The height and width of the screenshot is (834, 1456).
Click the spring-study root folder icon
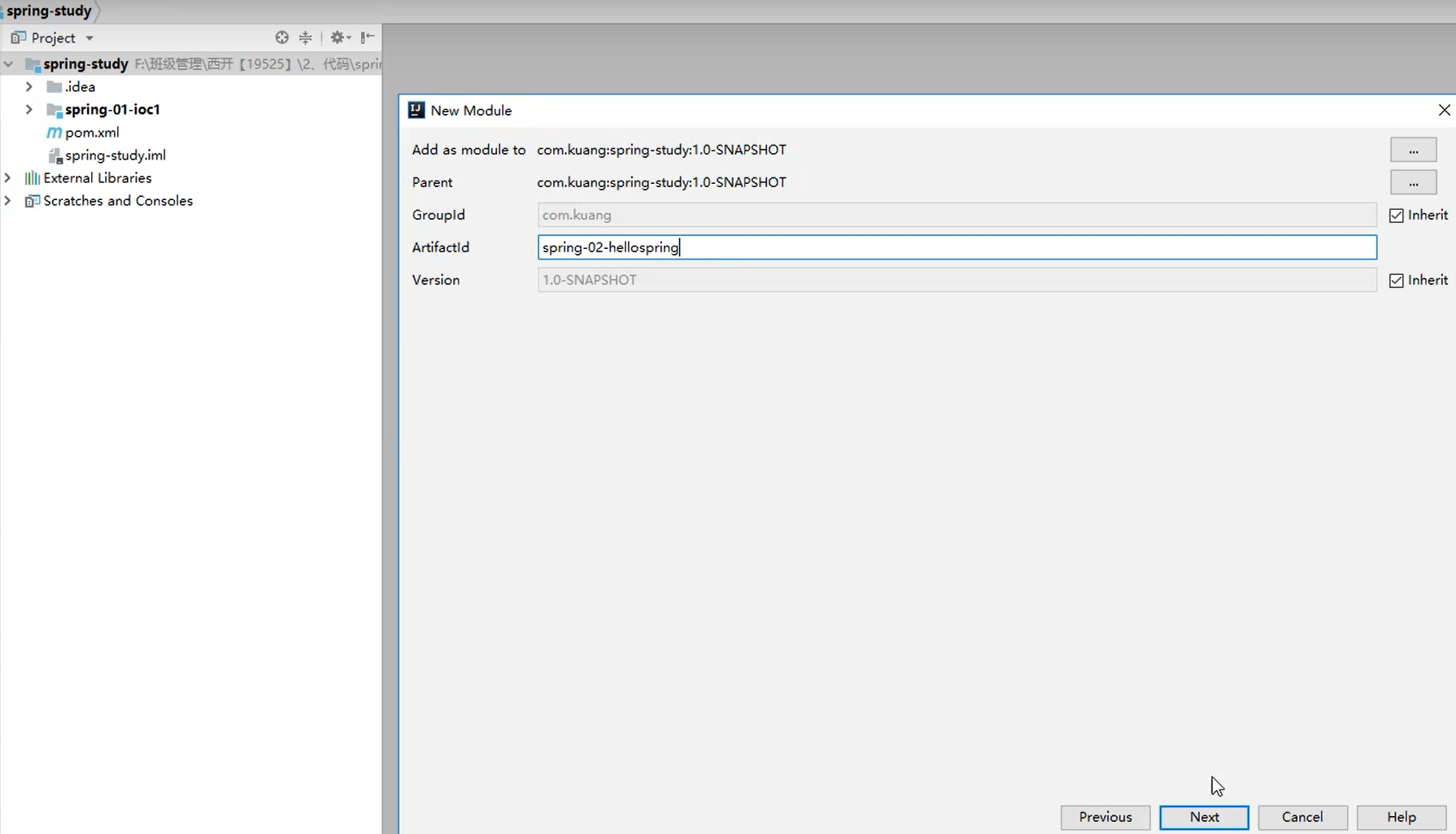(x=33, y=63)
